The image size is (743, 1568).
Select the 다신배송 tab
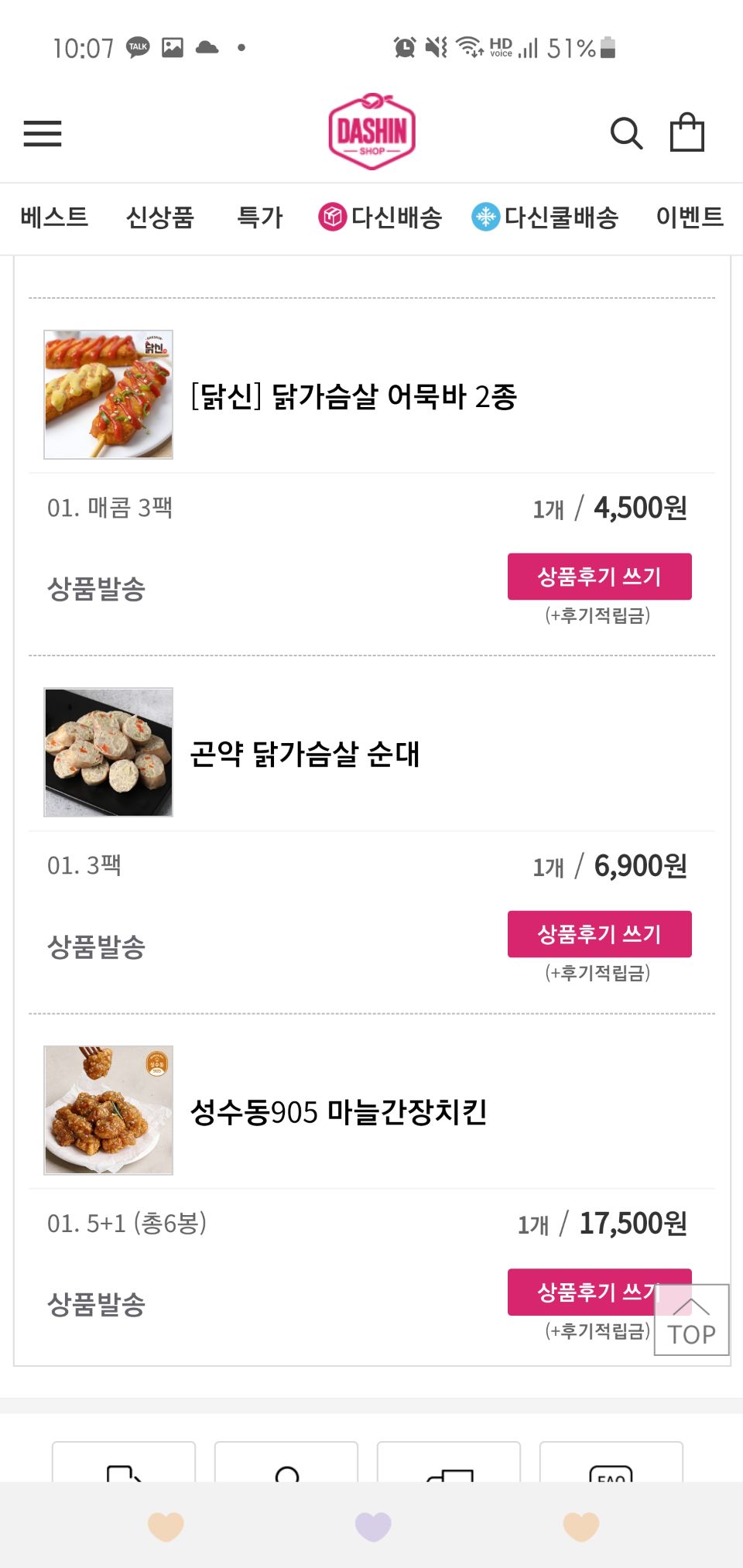coord(380,217)
